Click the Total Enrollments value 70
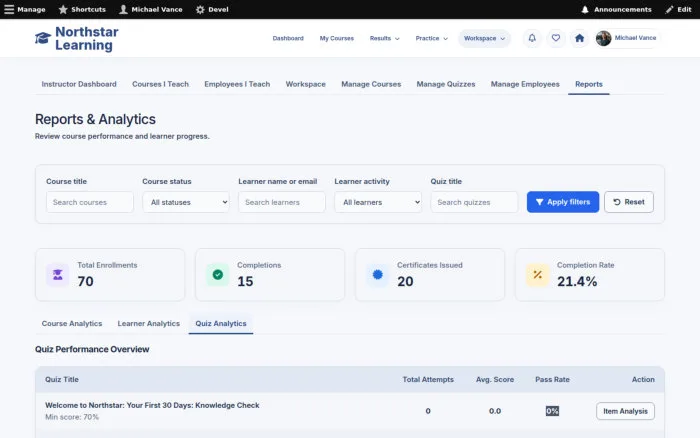 point(85,281)
